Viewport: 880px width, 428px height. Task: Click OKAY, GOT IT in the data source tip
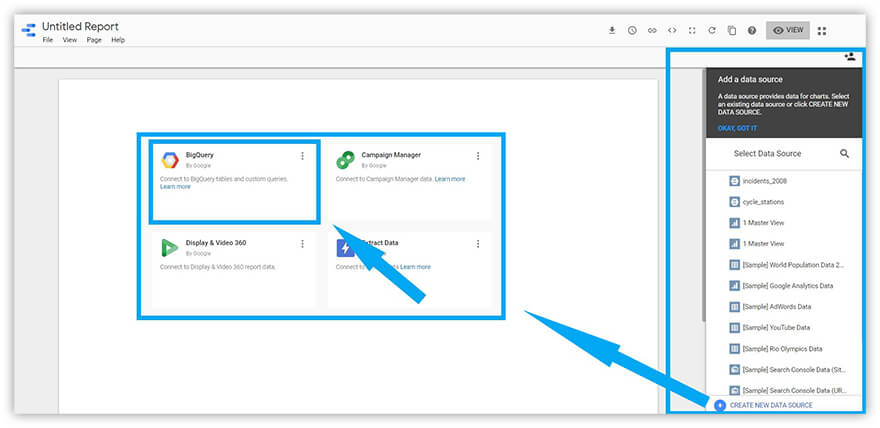pos(737,128)
